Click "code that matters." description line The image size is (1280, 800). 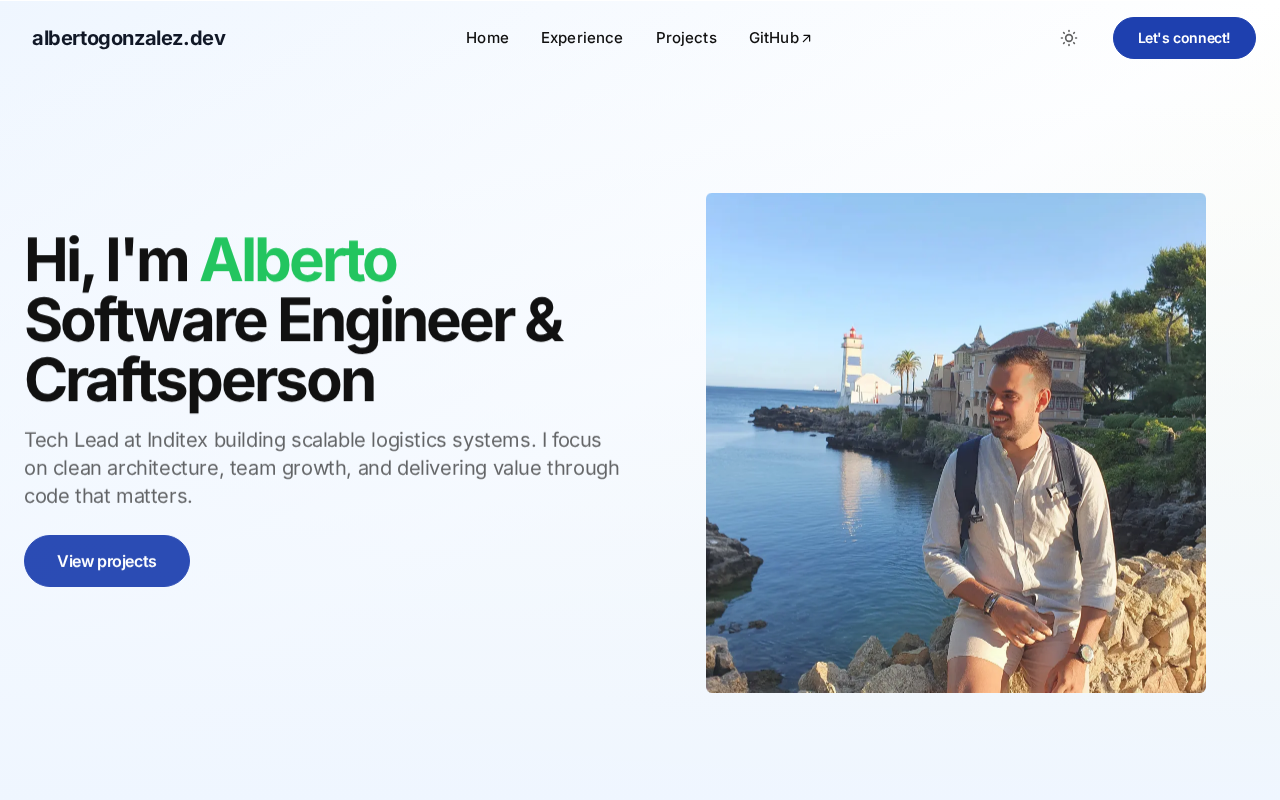(x=108, y=496)
